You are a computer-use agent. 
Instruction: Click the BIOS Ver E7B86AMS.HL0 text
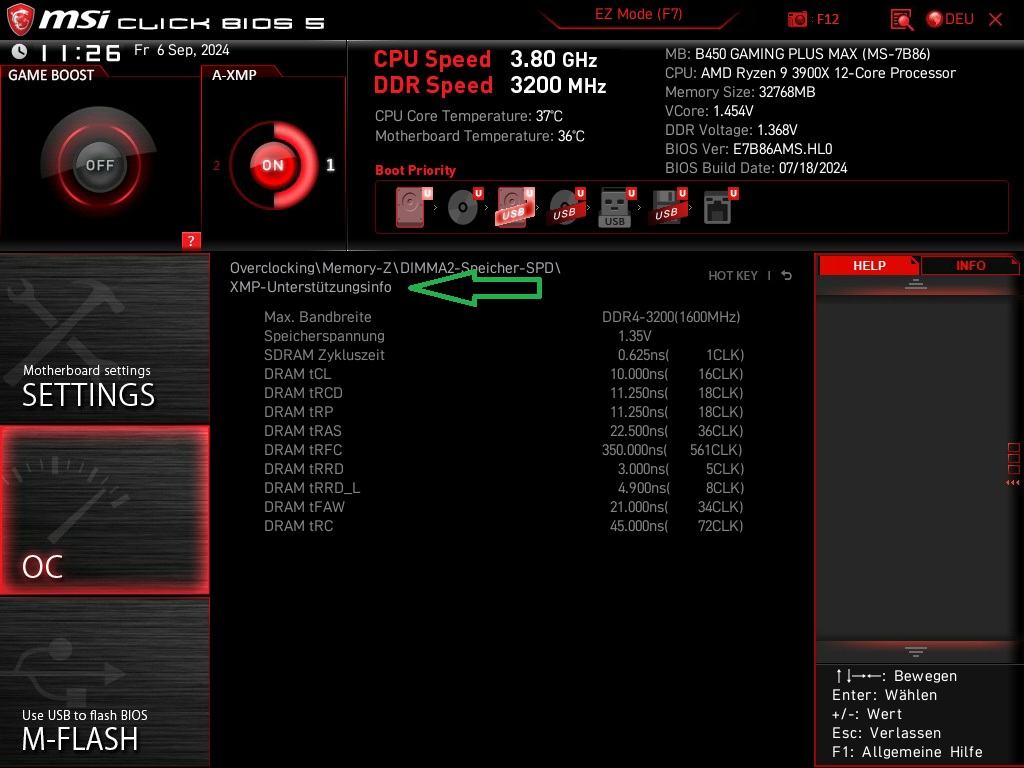[x=748, y=149]
